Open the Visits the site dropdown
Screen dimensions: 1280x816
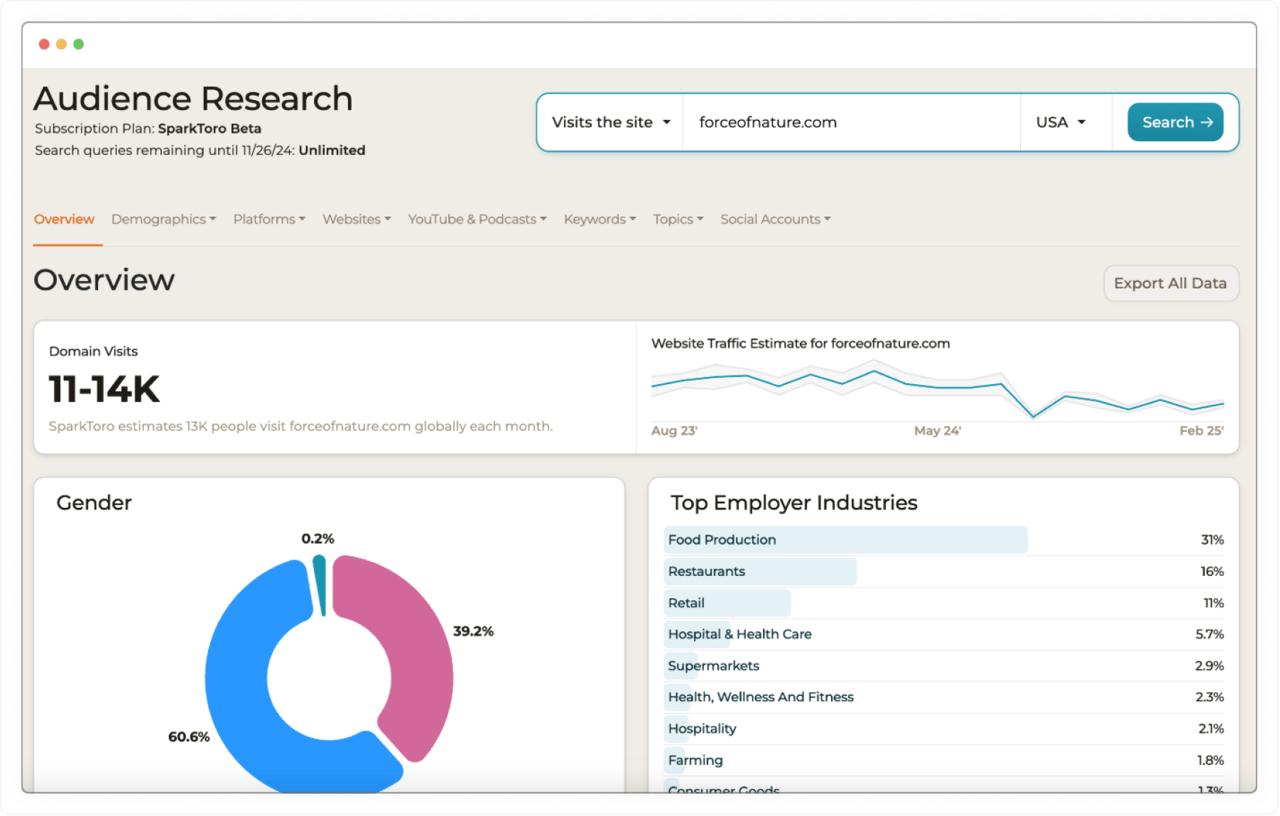tap(610, 122)
